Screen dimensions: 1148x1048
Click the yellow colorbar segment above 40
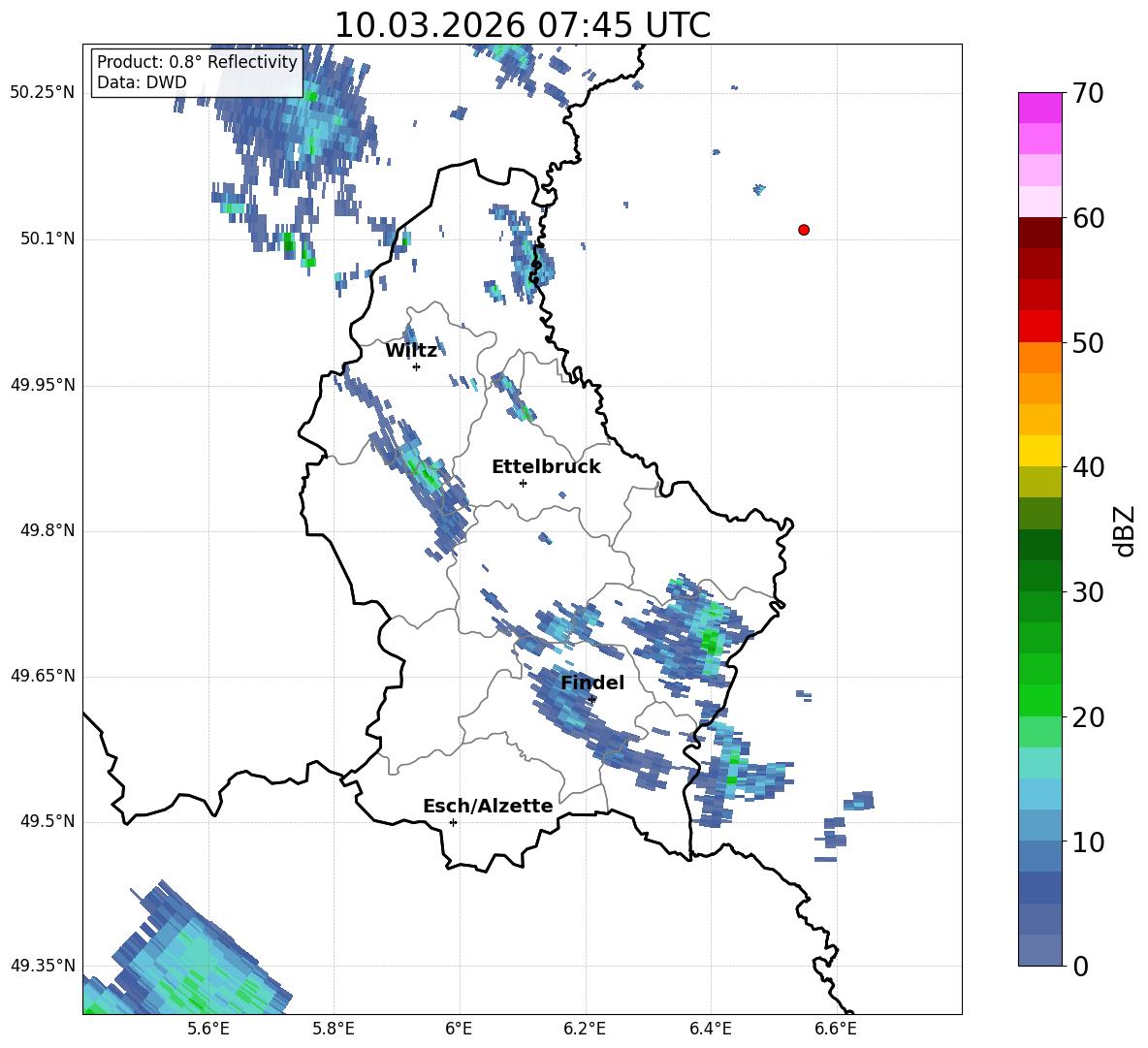tap(1039, 451)
